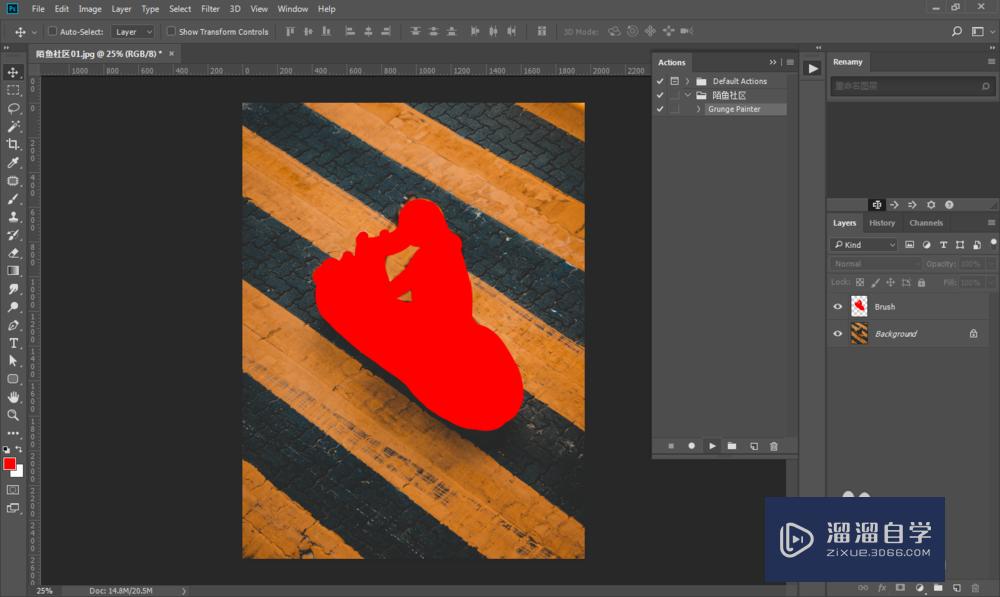Create a new action in Actions panel

click(x=754, y=446)
